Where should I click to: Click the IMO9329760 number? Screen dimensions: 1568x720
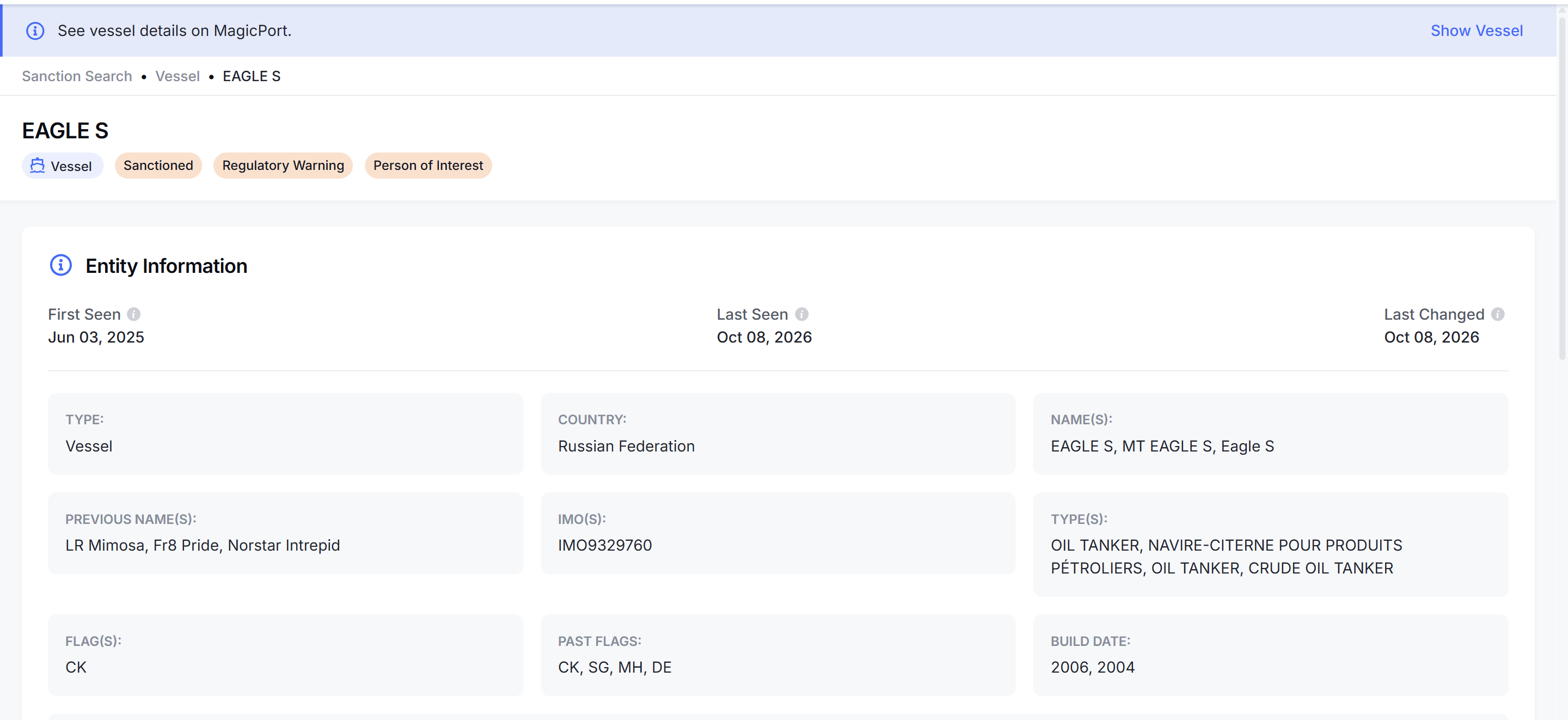coord(604,545)
